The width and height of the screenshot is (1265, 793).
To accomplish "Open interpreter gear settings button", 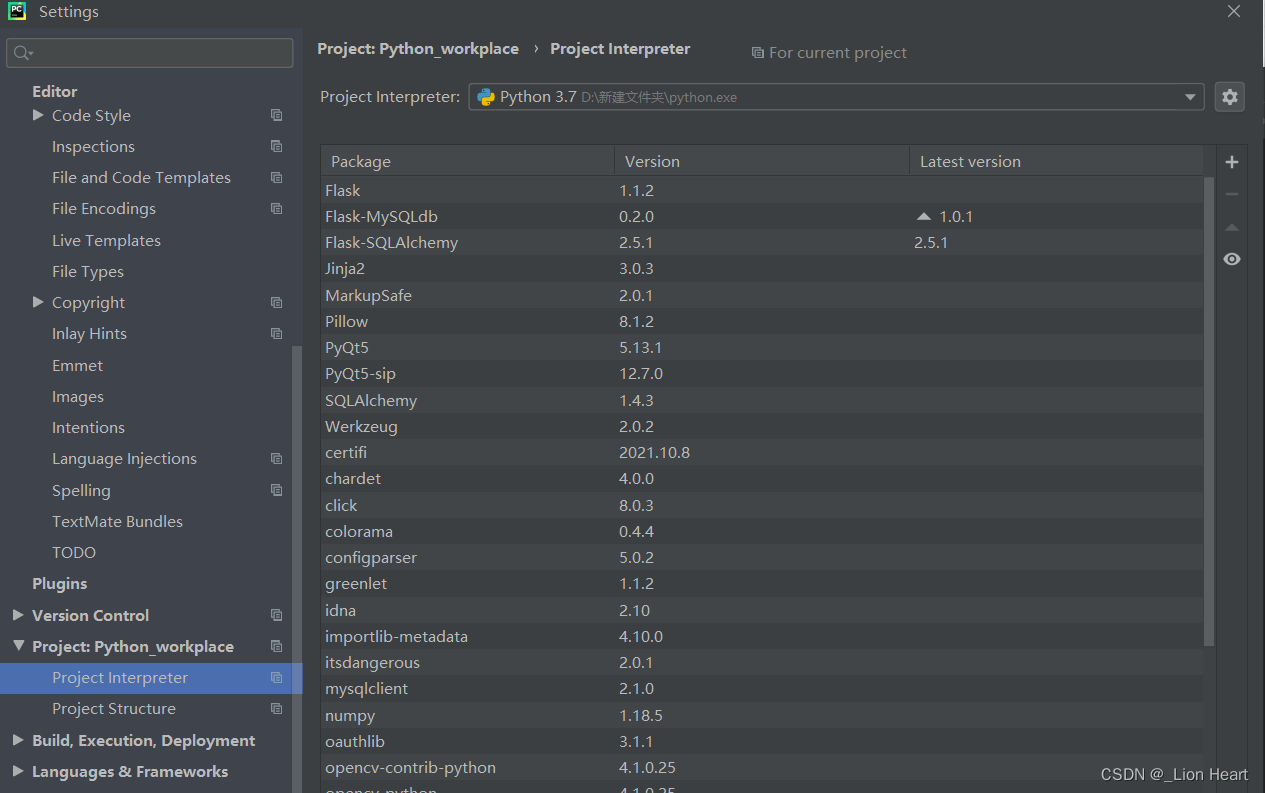I will (x=1230, y=97).
